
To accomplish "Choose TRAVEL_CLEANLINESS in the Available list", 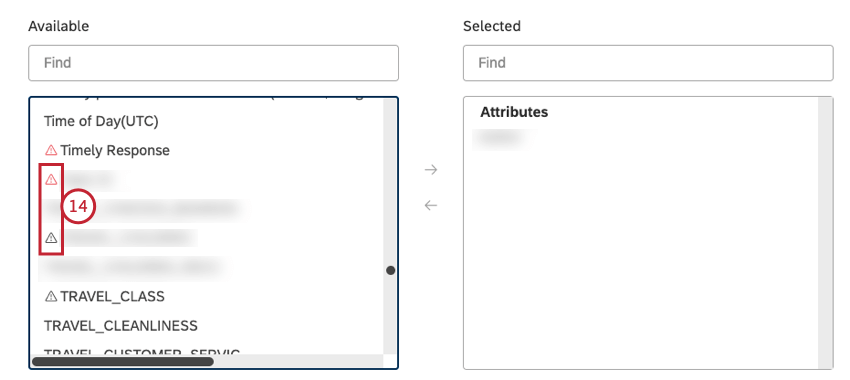I will point(121,326).
